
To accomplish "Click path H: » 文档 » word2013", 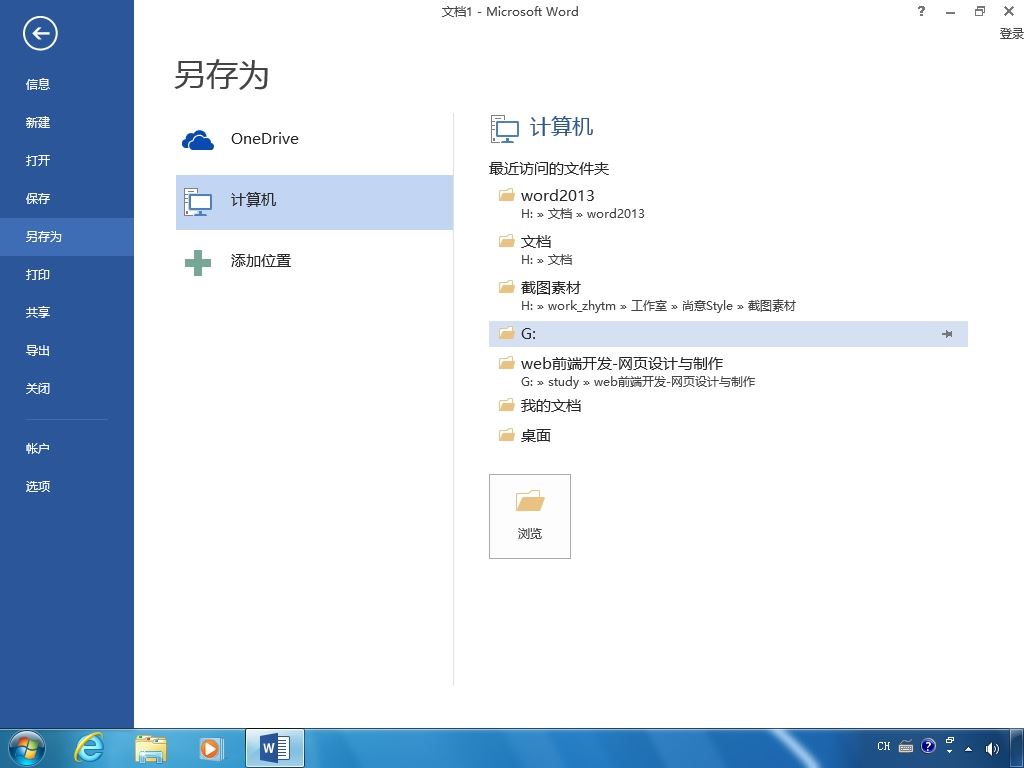I will 583,214.
